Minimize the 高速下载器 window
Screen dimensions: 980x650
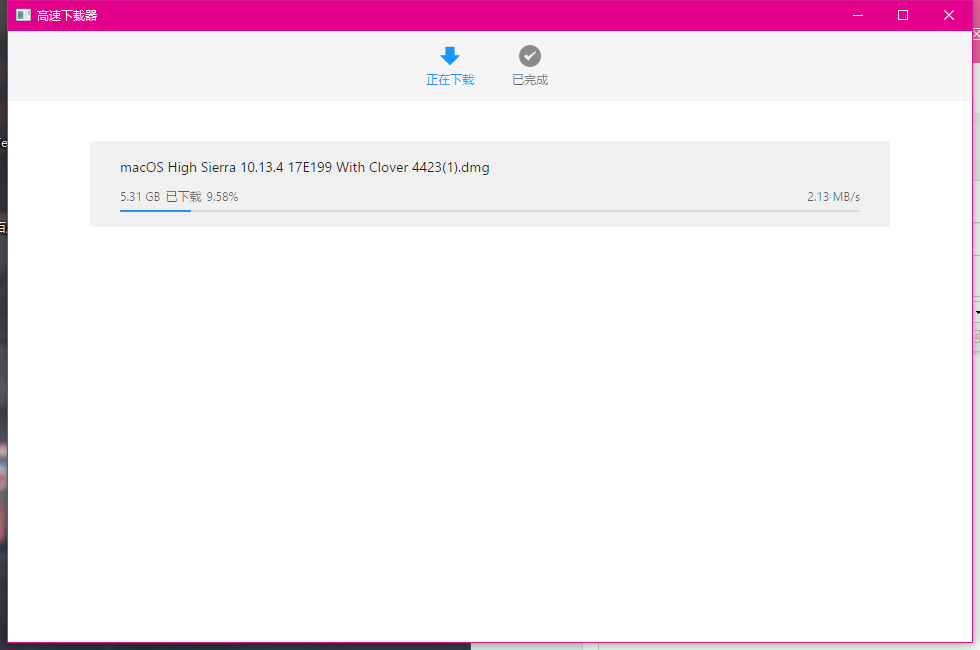click(858, 15)
